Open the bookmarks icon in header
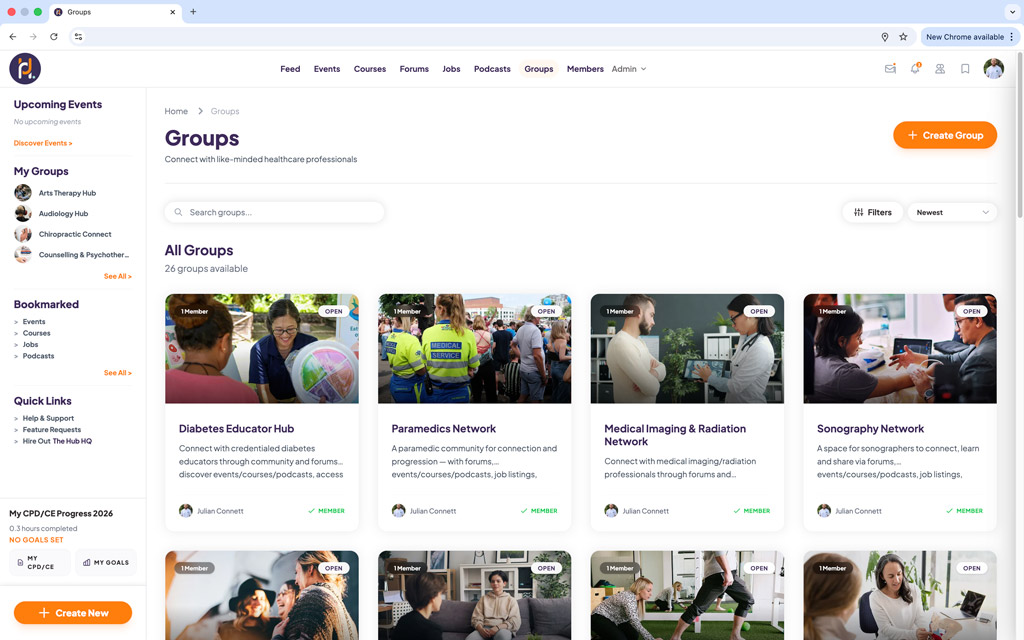Image resolution: width=1024 pixels, height=640 pixels. click(965, 69)
